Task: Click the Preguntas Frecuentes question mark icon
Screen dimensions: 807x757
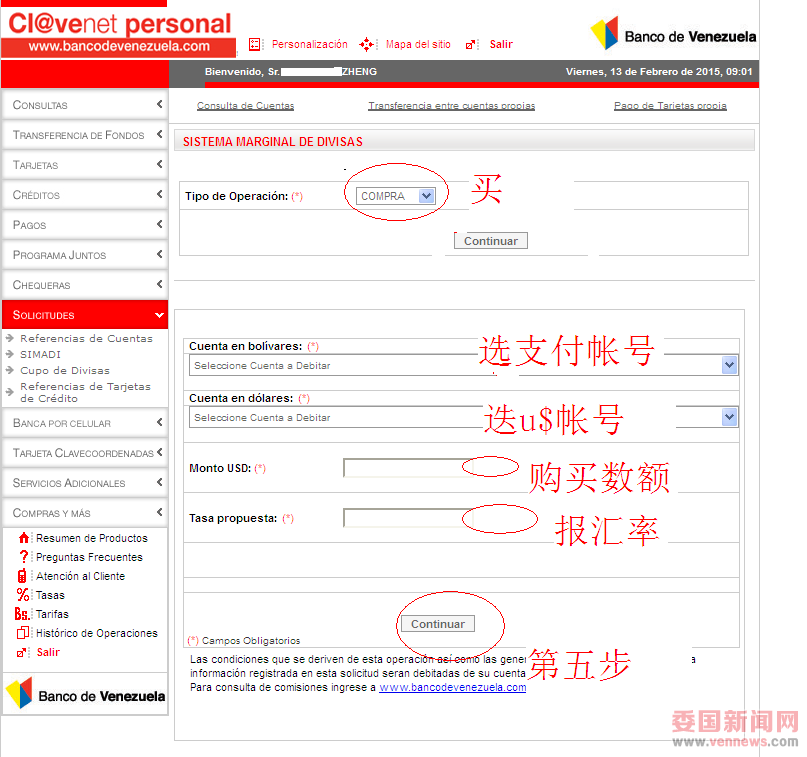Action: tap(23, 557)
